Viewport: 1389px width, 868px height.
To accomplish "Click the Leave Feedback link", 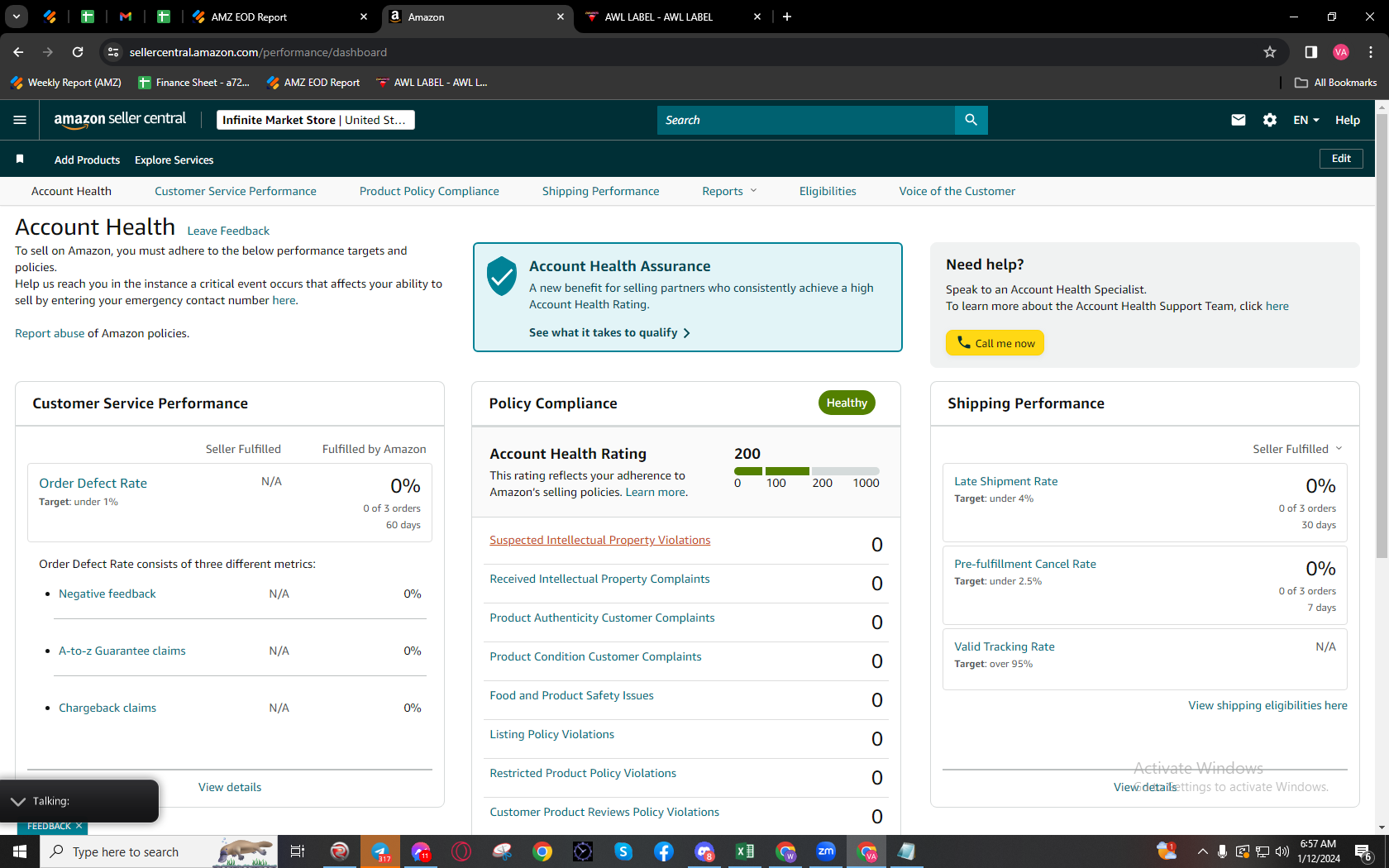I will (228, 231).
